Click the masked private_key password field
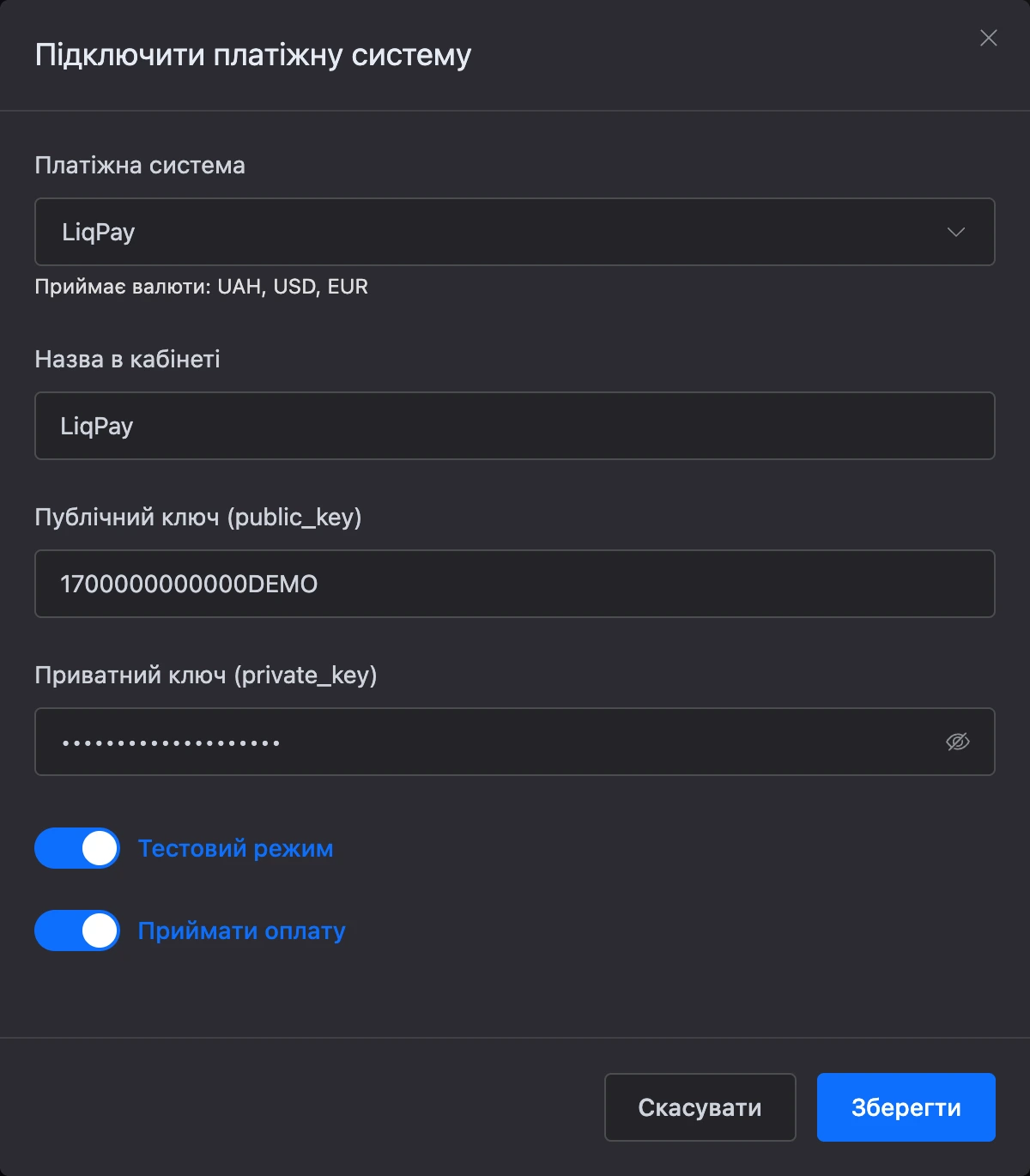 (x=515, y=742)
